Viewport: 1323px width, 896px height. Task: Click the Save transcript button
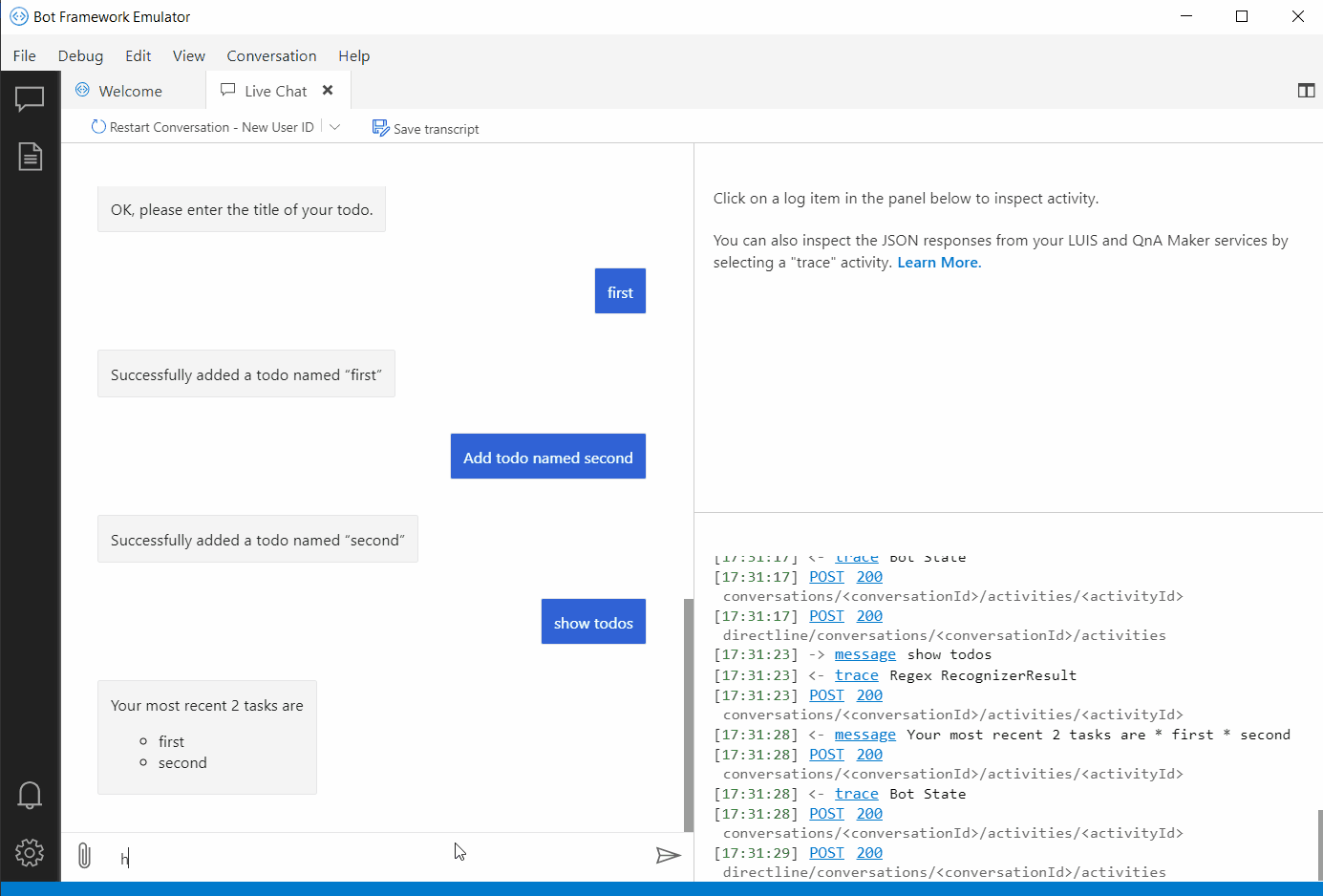[426, 128]
